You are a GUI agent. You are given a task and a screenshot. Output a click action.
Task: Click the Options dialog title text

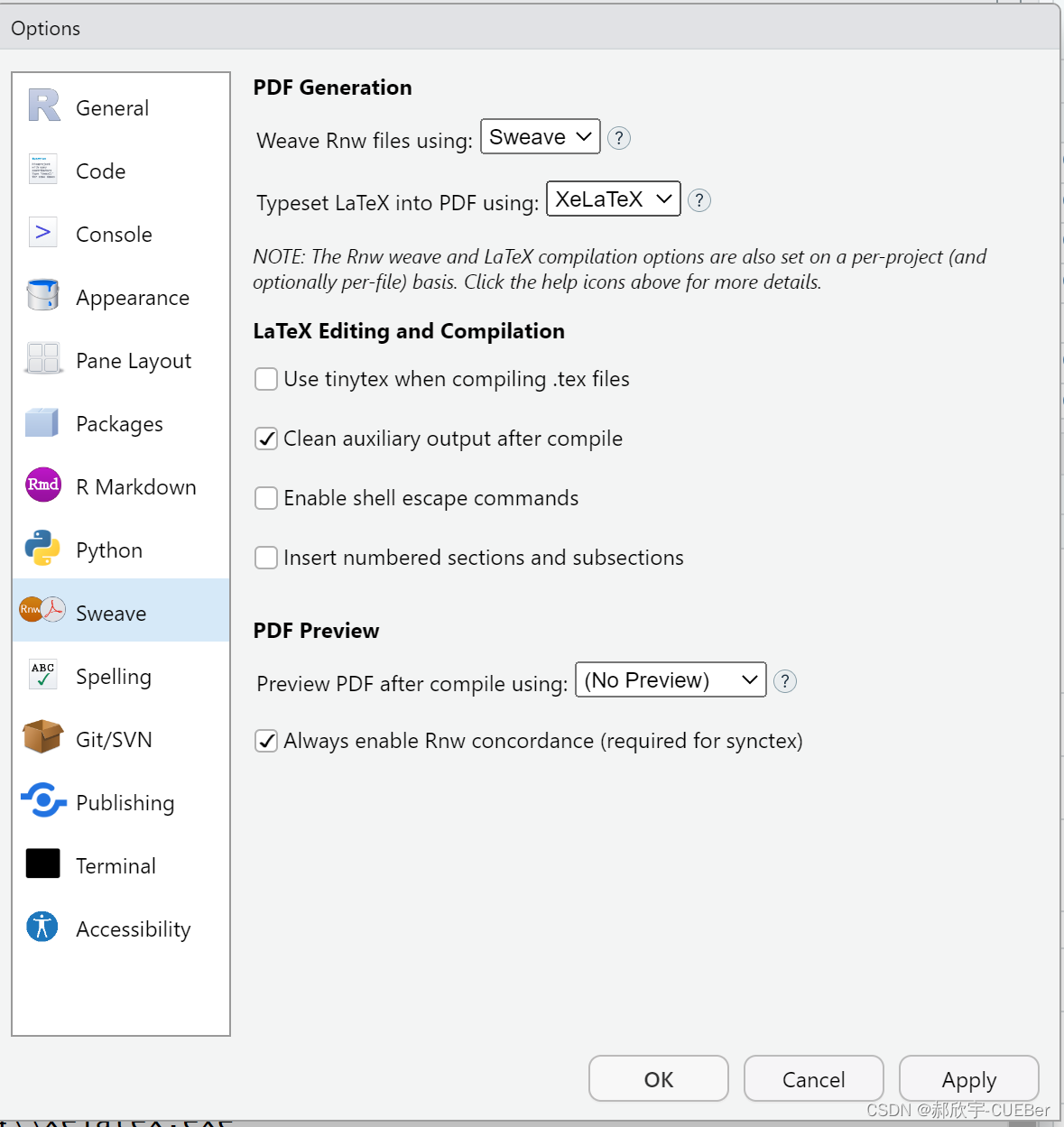[45, 29]
